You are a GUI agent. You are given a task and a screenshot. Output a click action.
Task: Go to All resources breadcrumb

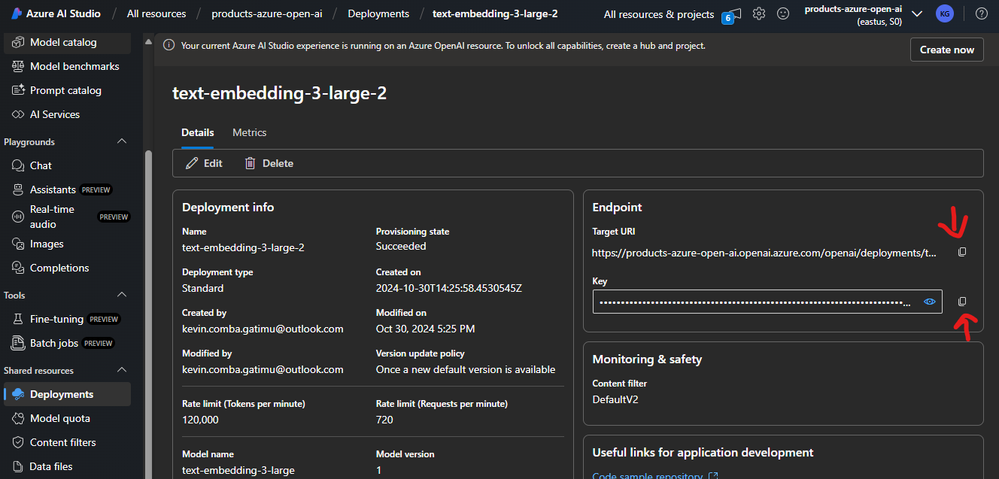[156, 13]
